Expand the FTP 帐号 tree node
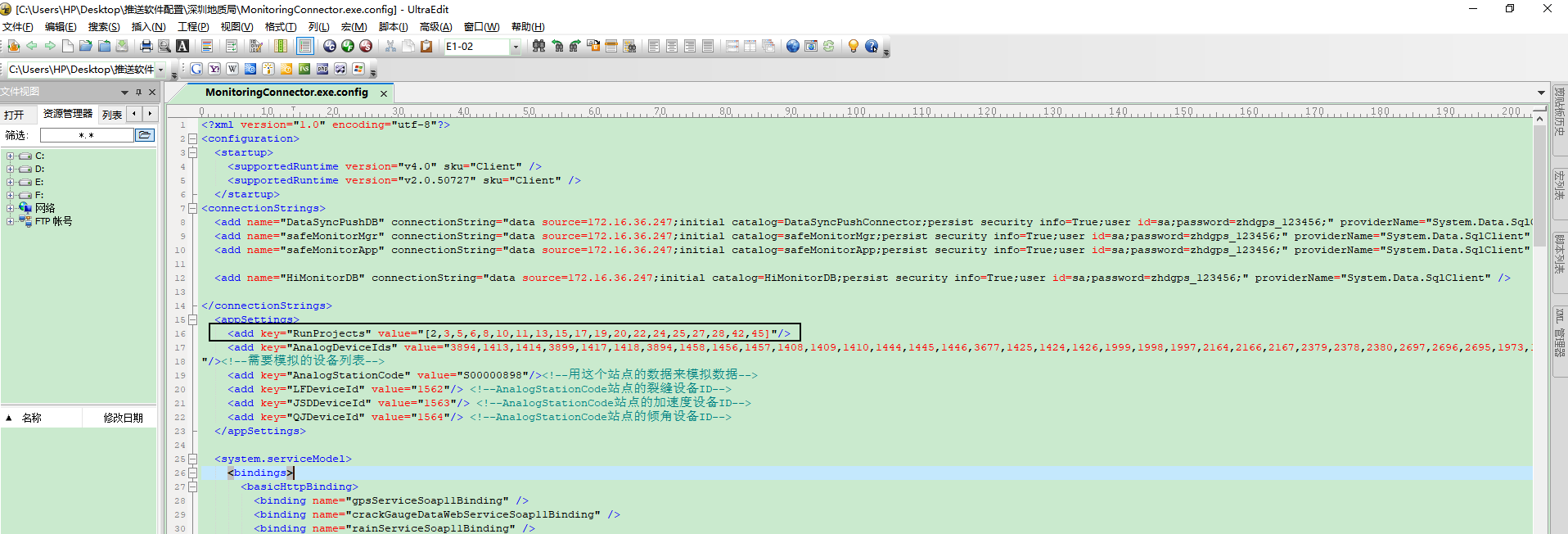The height and width of the screenshot is (534, 1568). coord(10,221)
